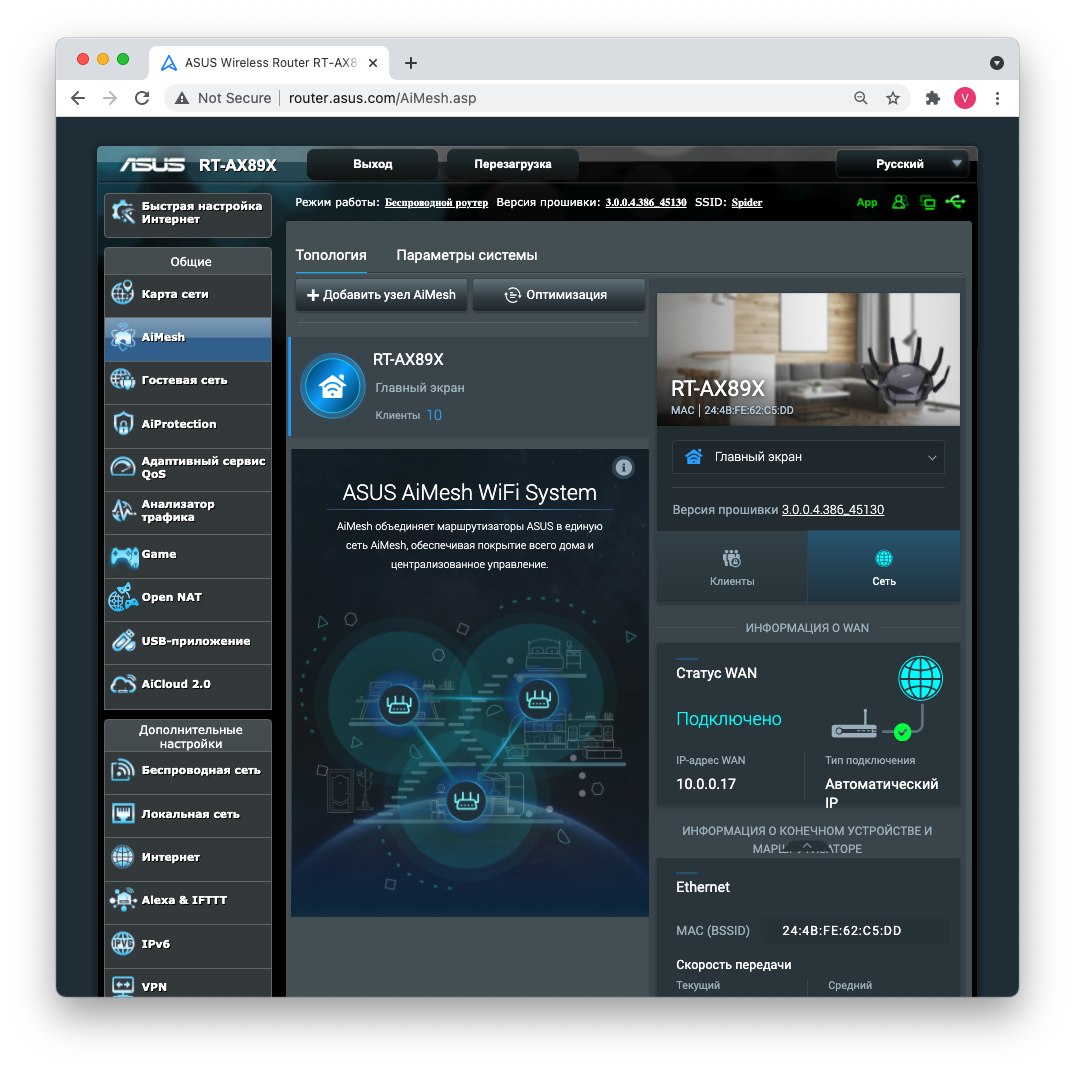The width and height of the screenshot is (1075, 1071).
Task: Open VPN settings in sidebar
Action: (x=188, y=985)
